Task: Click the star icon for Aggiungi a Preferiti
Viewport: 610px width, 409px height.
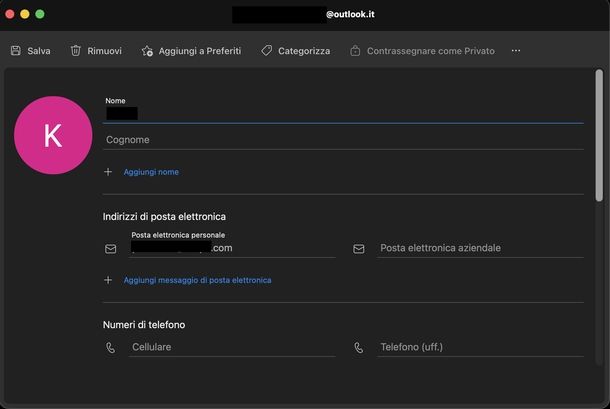Action: (147, 51)
